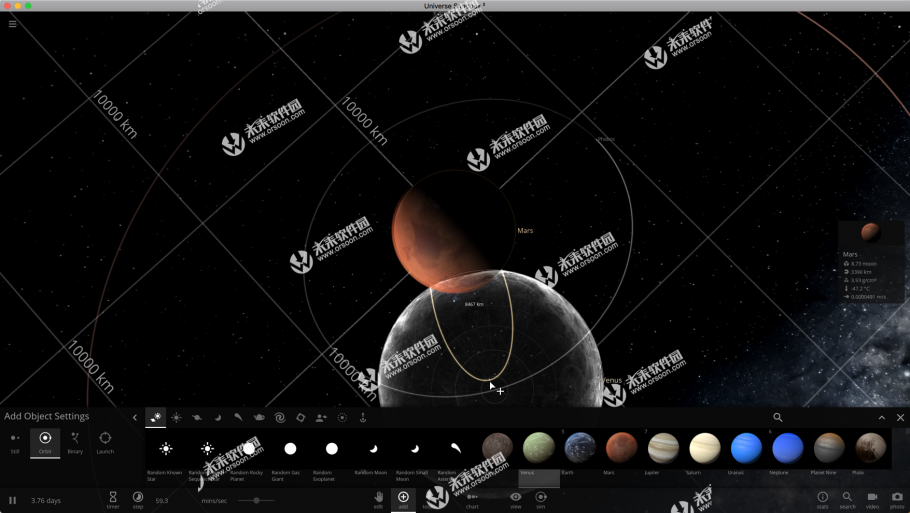
Task: Select the Still placement mode
Action: tap(15, 443)
